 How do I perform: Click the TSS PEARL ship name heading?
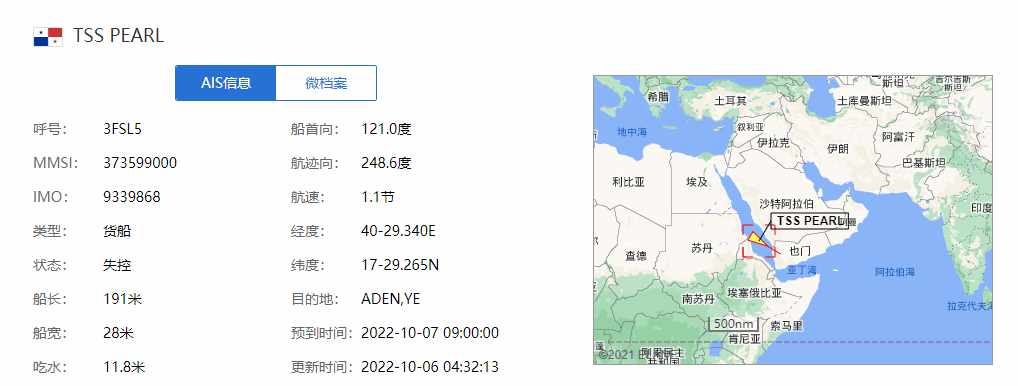tap(118, 36)
